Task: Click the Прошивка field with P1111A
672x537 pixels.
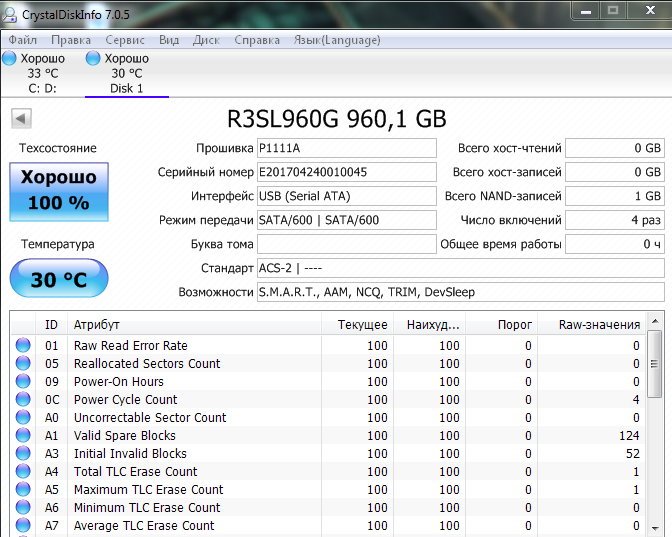Action: [x=347, y=148]
